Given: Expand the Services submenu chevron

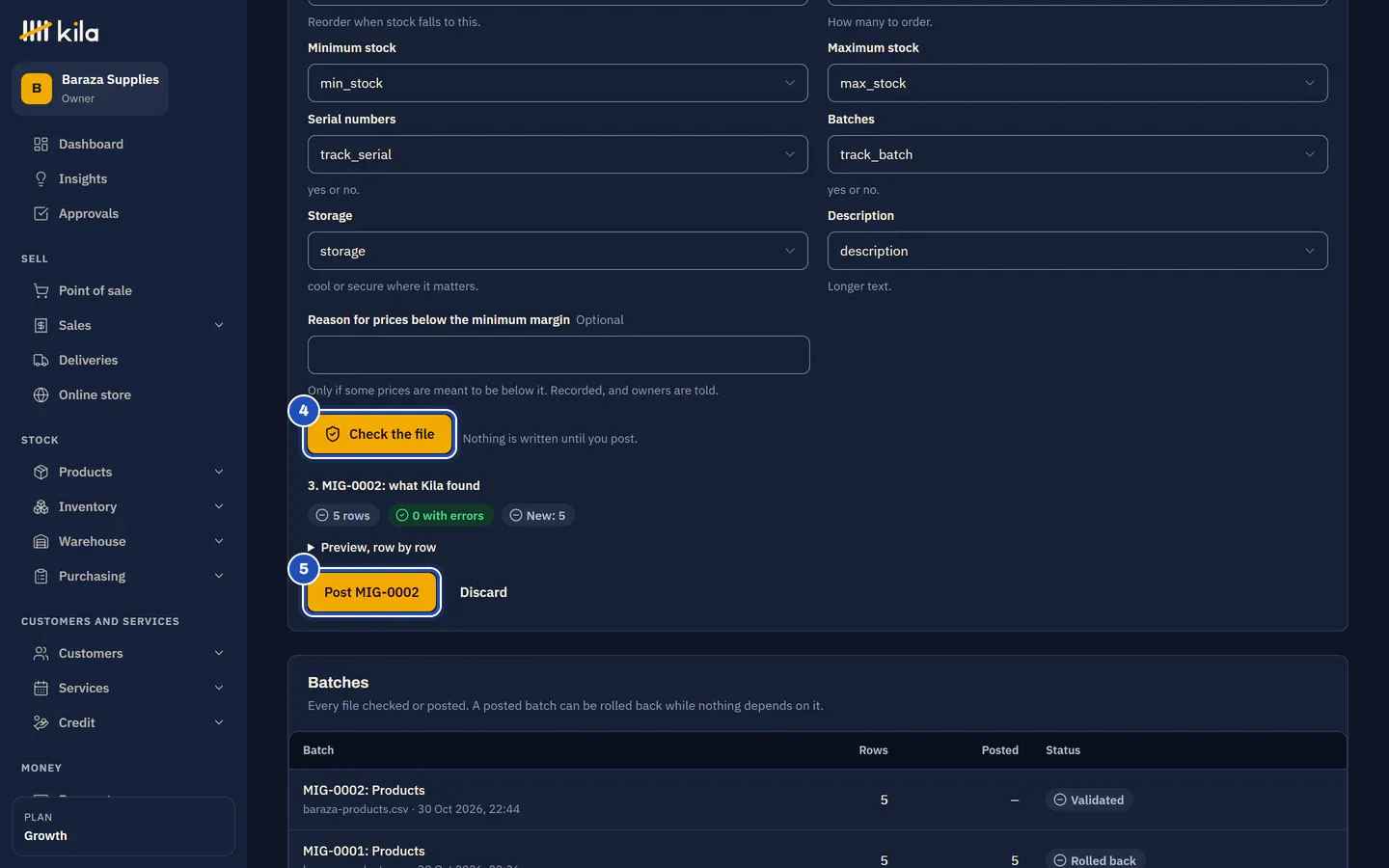Looking at the screenshot, I should click(219, 688).
